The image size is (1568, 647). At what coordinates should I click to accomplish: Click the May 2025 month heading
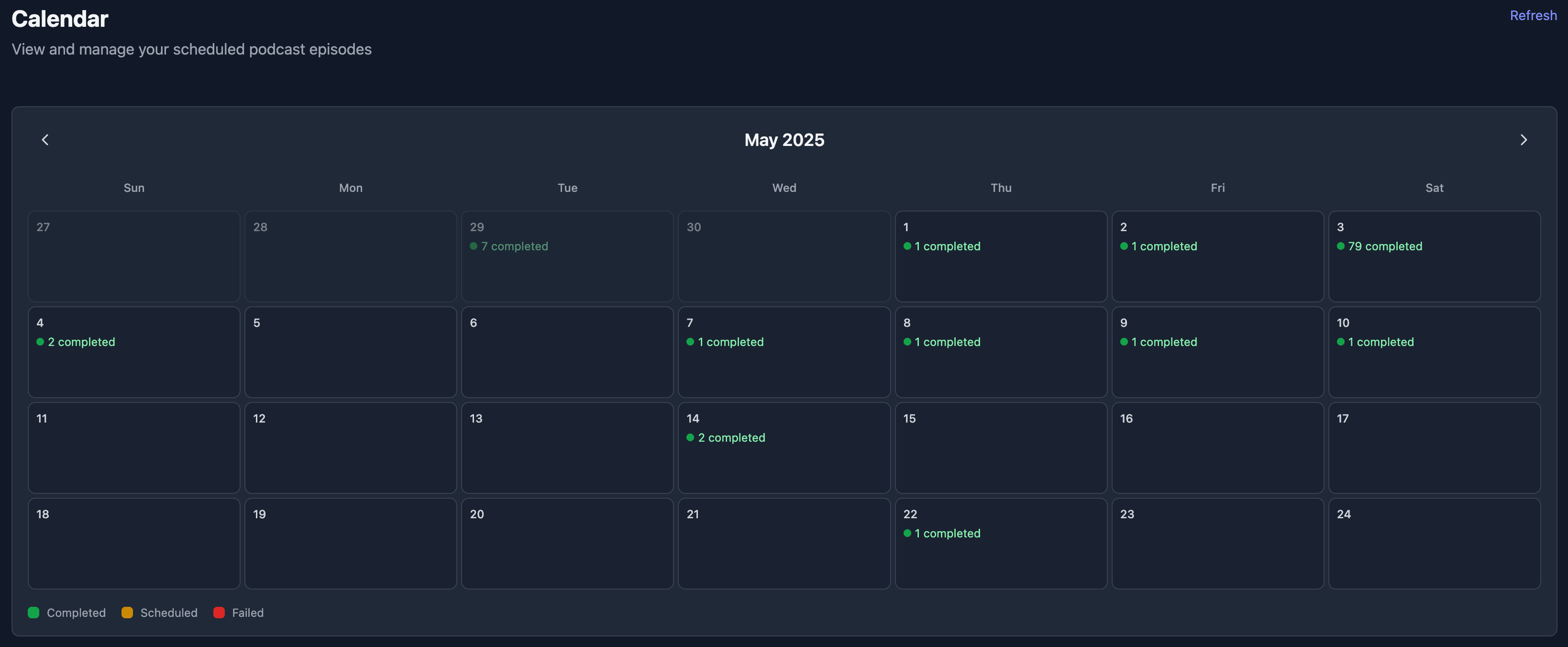[784, 140]
